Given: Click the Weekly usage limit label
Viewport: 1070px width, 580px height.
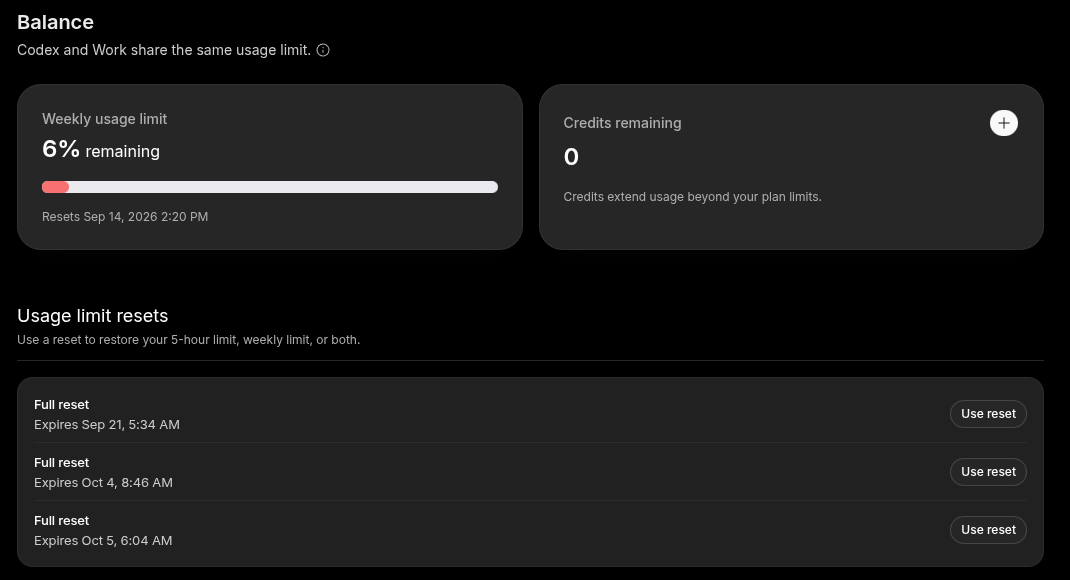Looking at the screenshot, I should 104,119.
